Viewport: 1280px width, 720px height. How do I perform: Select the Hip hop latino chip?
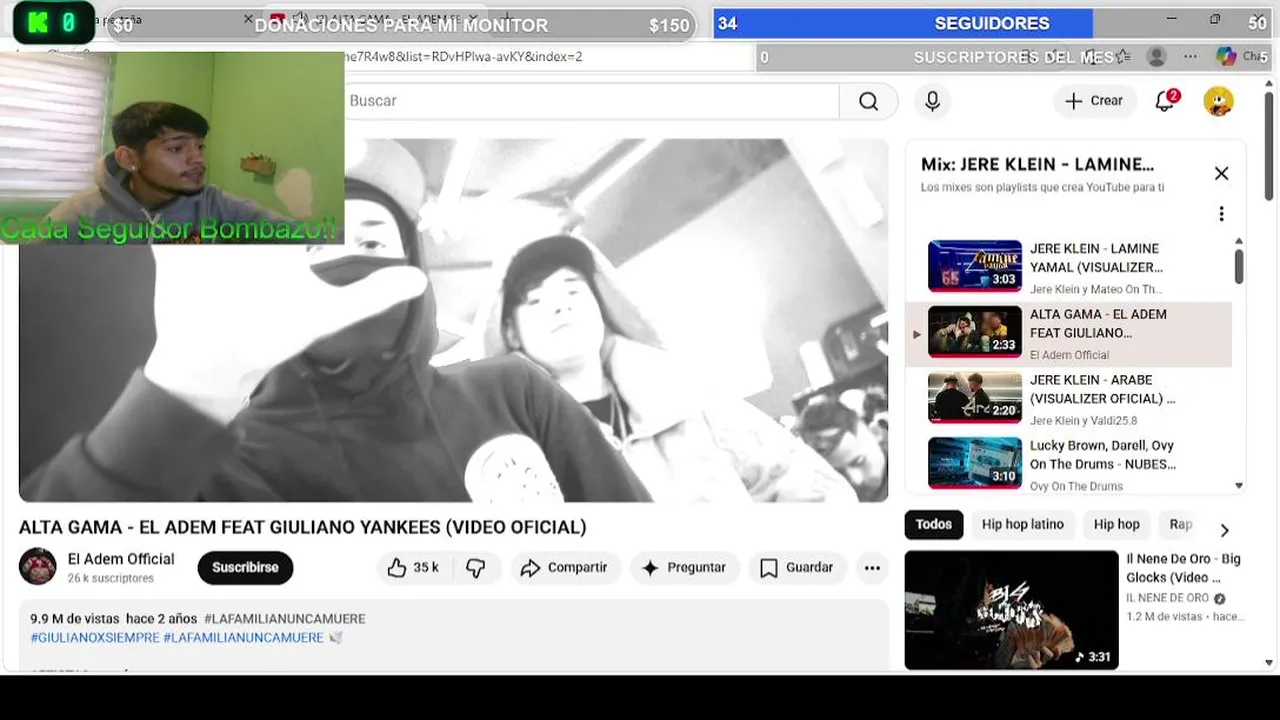point(1022,525)
